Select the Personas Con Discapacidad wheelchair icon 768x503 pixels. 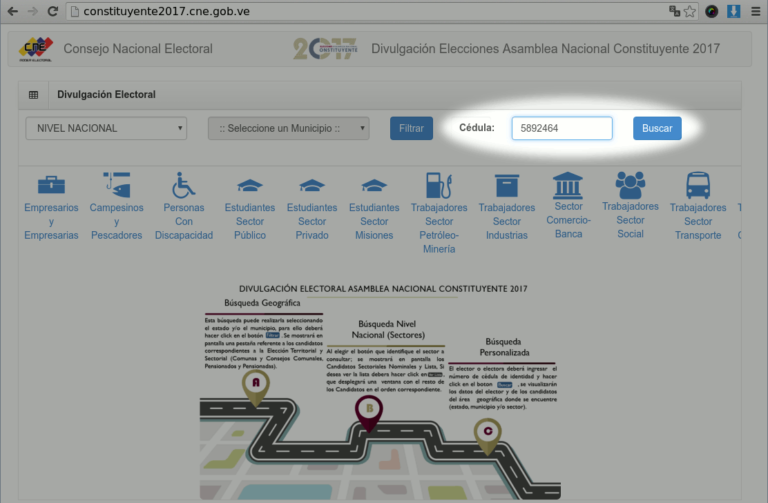[184, 185]
